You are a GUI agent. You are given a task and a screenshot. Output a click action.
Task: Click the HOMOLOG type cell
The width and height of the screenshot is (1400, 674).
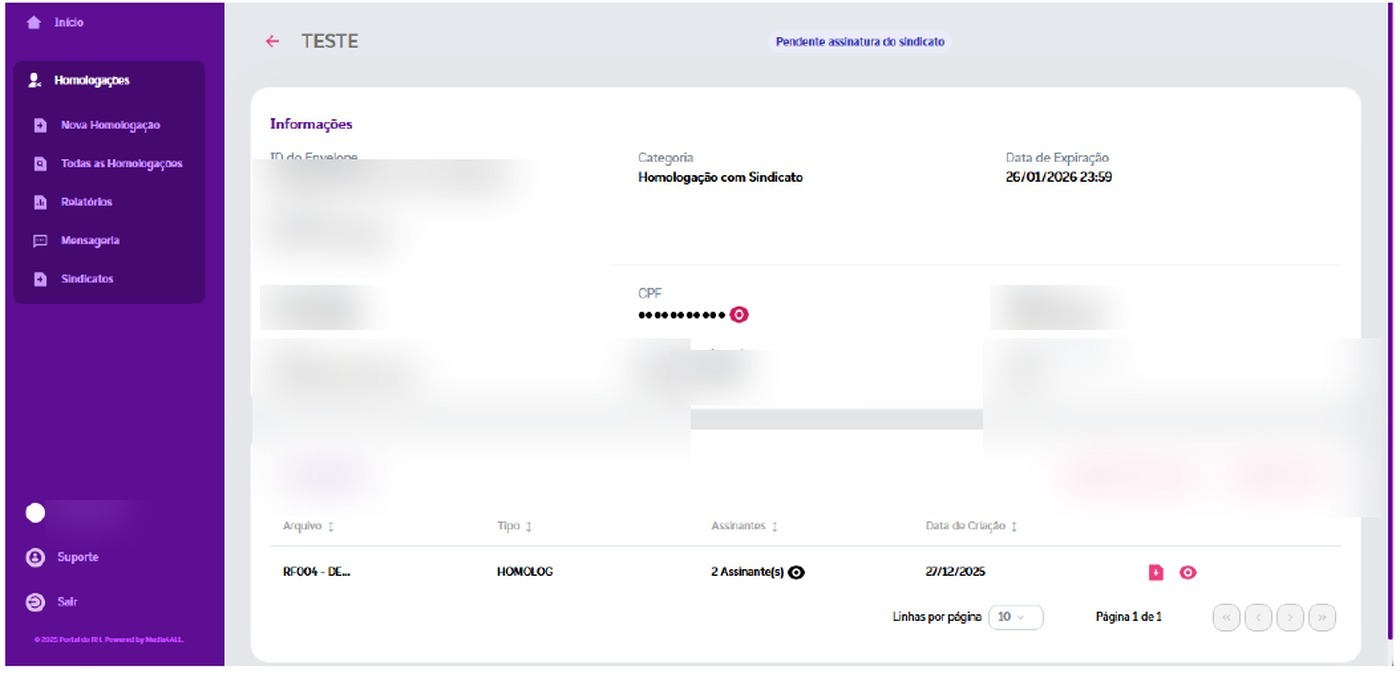(525, 573)
